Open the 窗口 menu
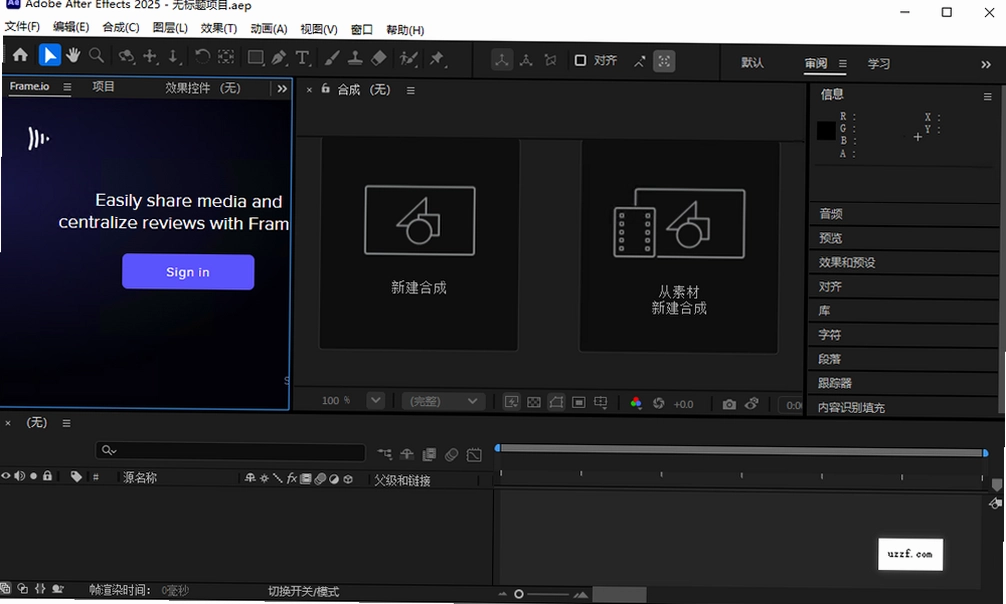The height and width of the screenshot is (604, 1006). coord(362,30)
